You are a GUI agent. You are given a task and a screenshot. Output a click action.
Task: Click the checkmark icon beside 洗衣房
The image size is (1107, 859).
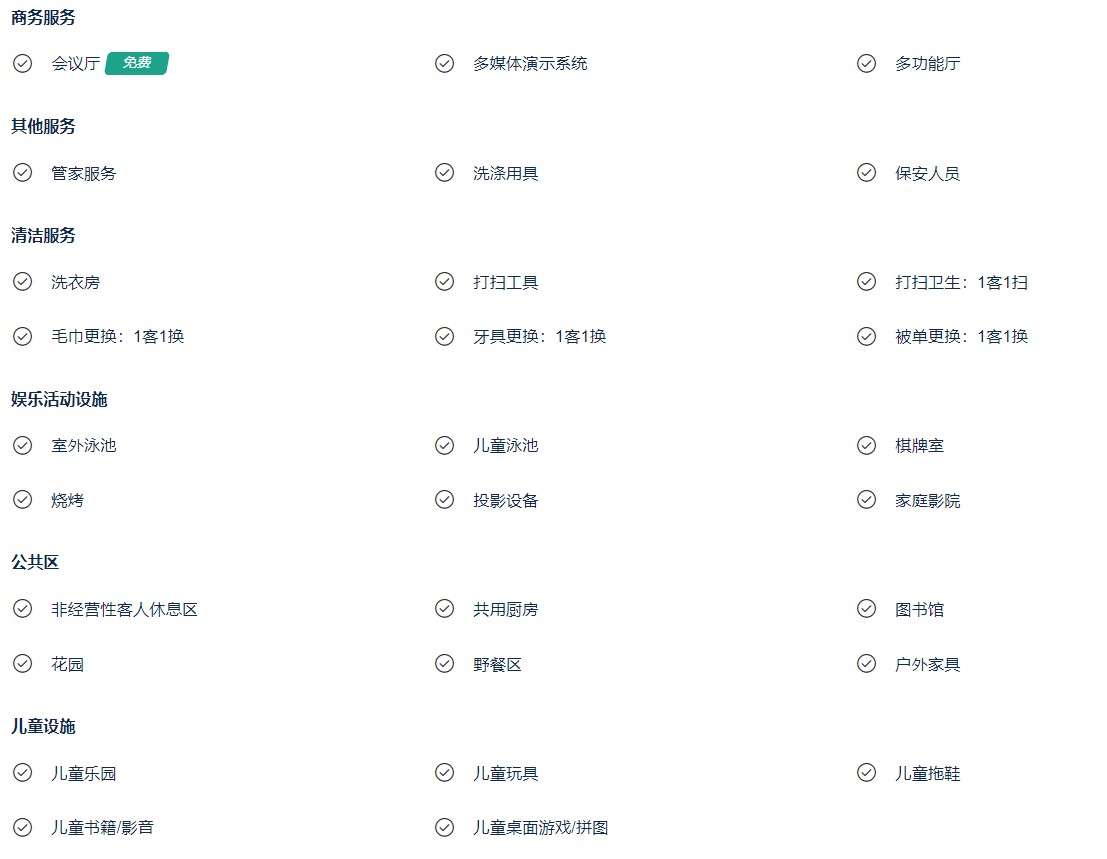pyautogui.click(x=23, y=282)
